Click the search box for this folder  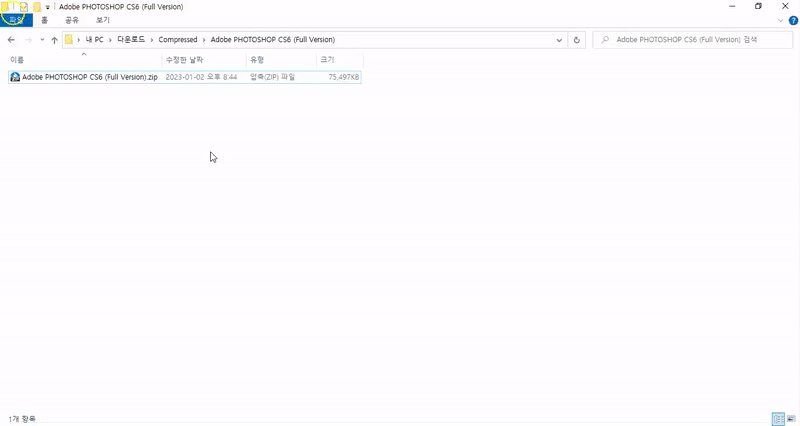tap(692, 39)
